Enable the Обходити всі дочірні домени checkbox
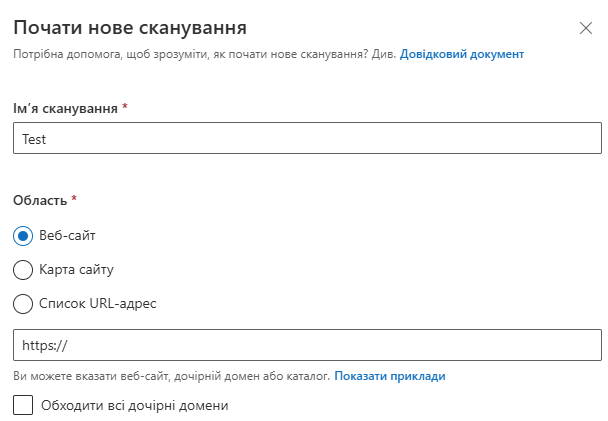Viewport: 608px width, 421px height. (x=23, y=406)
